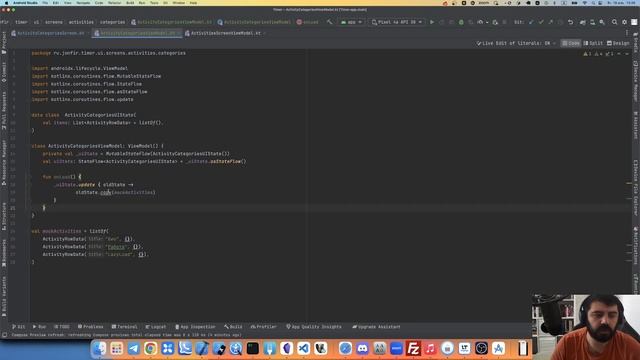This screenshot has width=640, height=360.
Task: Click the screens breadcrumb in navigation bar
Action: 54,22
